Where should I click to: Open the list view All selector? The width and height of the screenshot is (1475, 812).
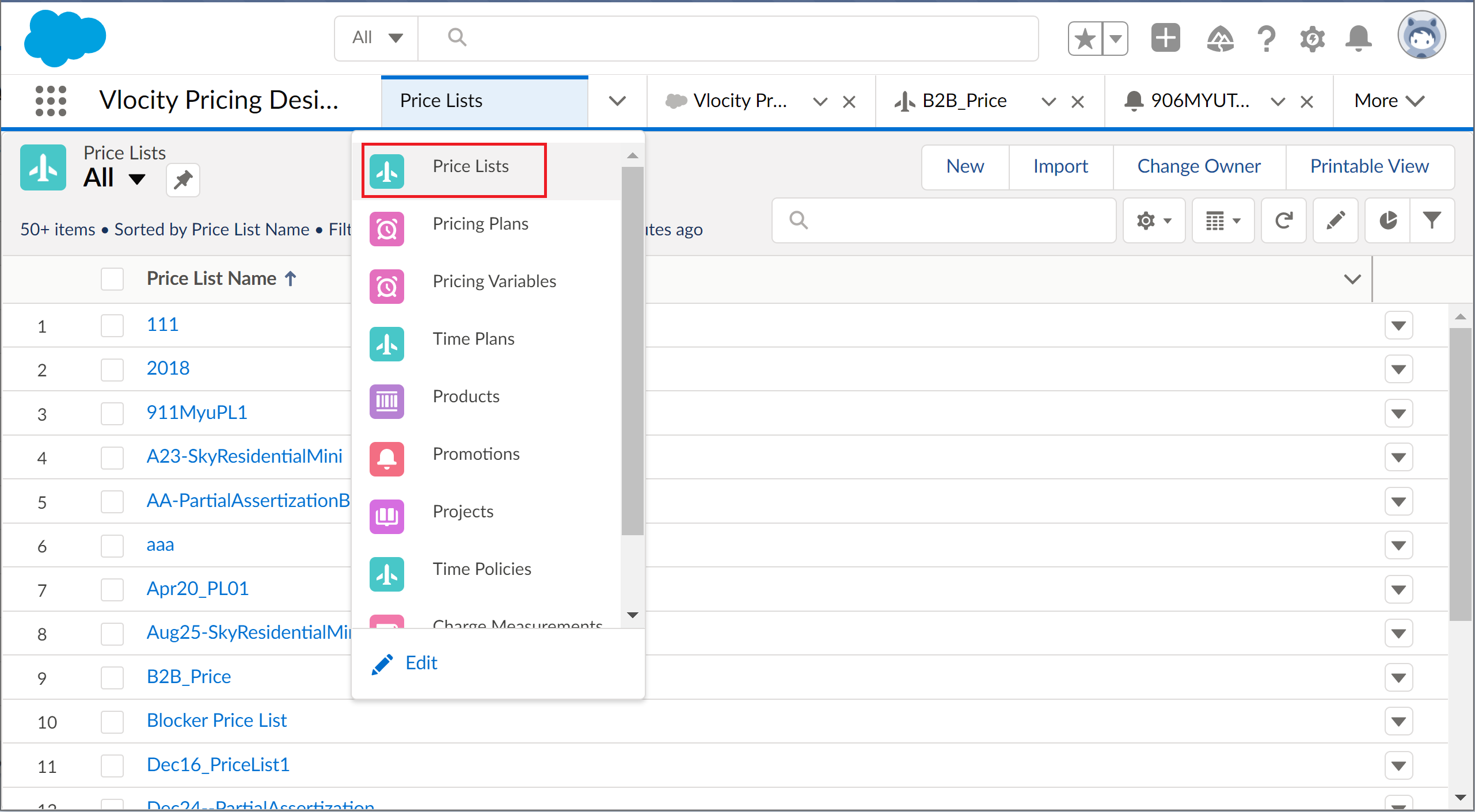[x=115, y=178]
